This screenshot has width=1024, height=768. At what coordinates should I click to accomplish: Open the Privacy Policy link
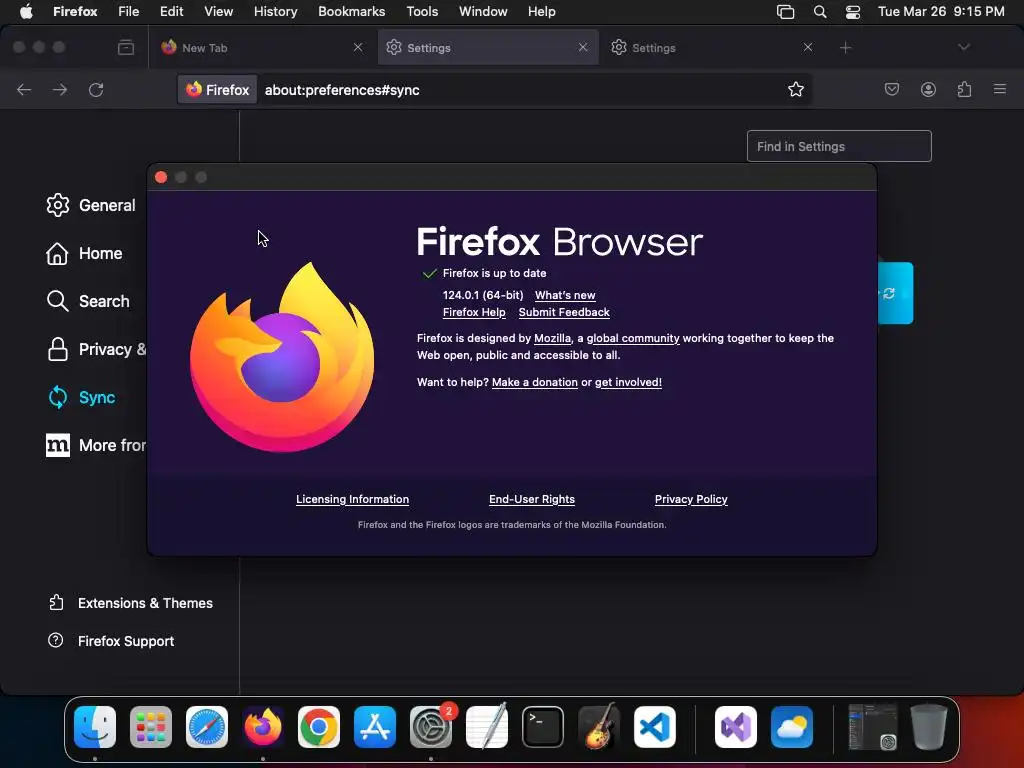[x=691, y=499]
